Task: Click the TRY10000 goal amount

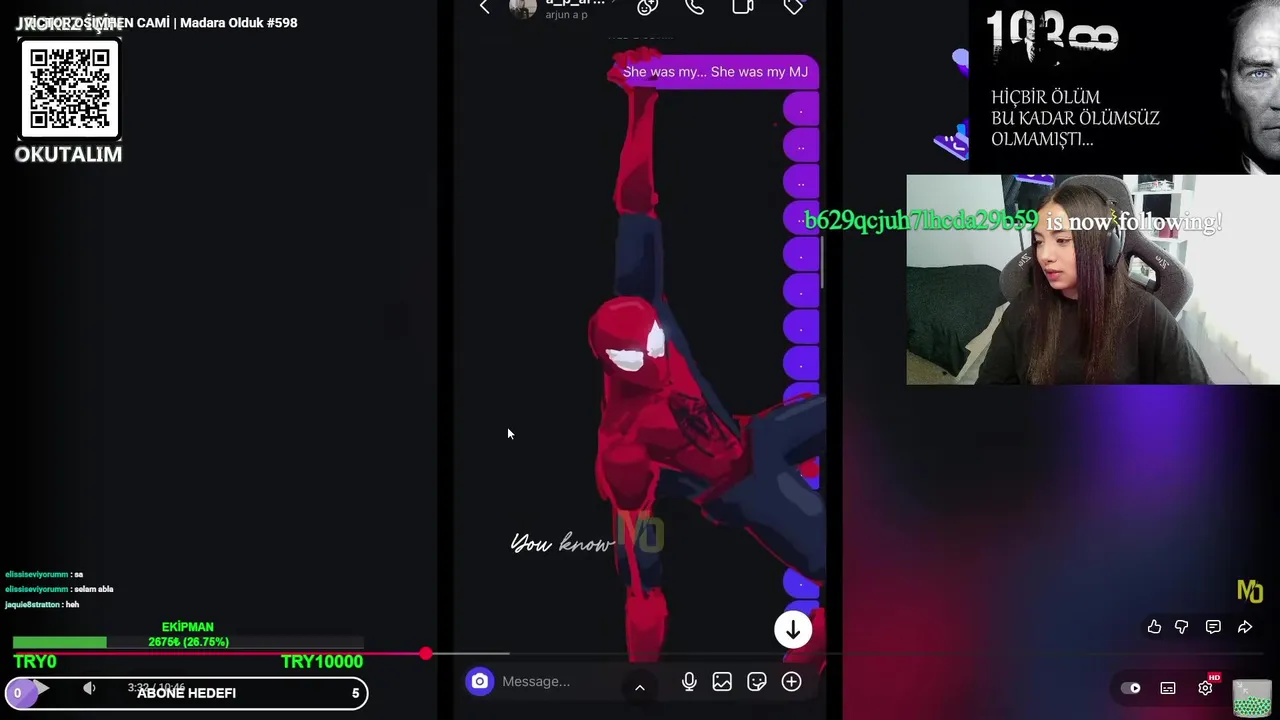Action: [322, 661]
